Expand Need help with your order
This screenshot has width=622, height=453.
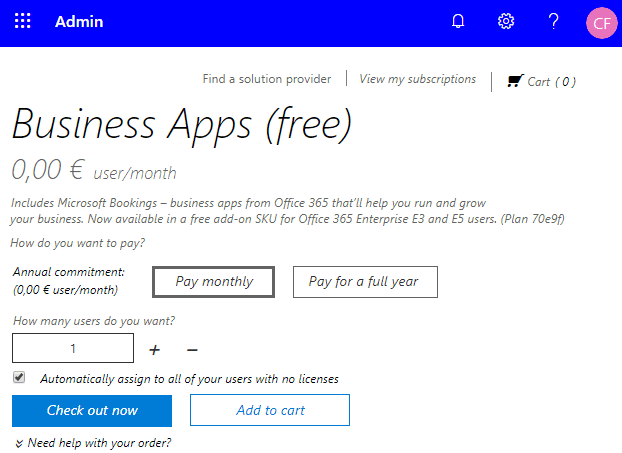pyautogui.click(x=93, y=443)
